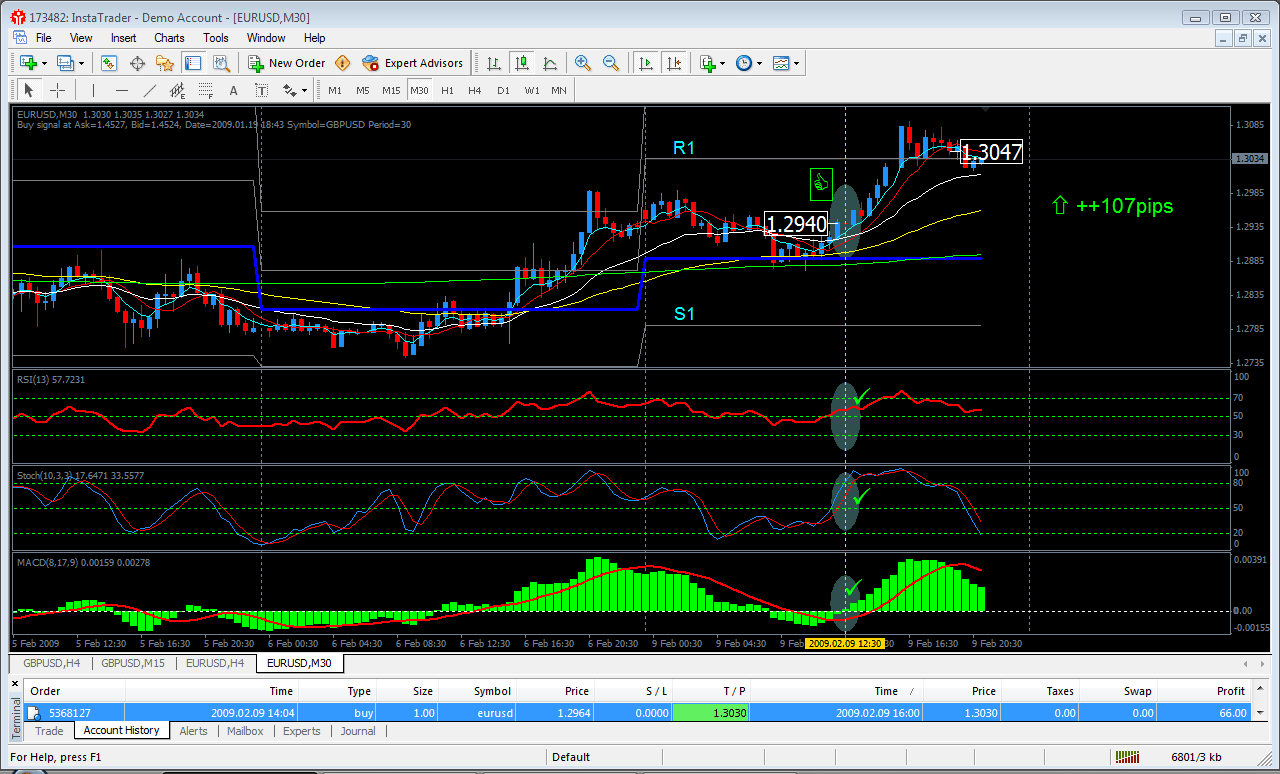Select the Fibonacci Retracement tool

tap(206, 90)
